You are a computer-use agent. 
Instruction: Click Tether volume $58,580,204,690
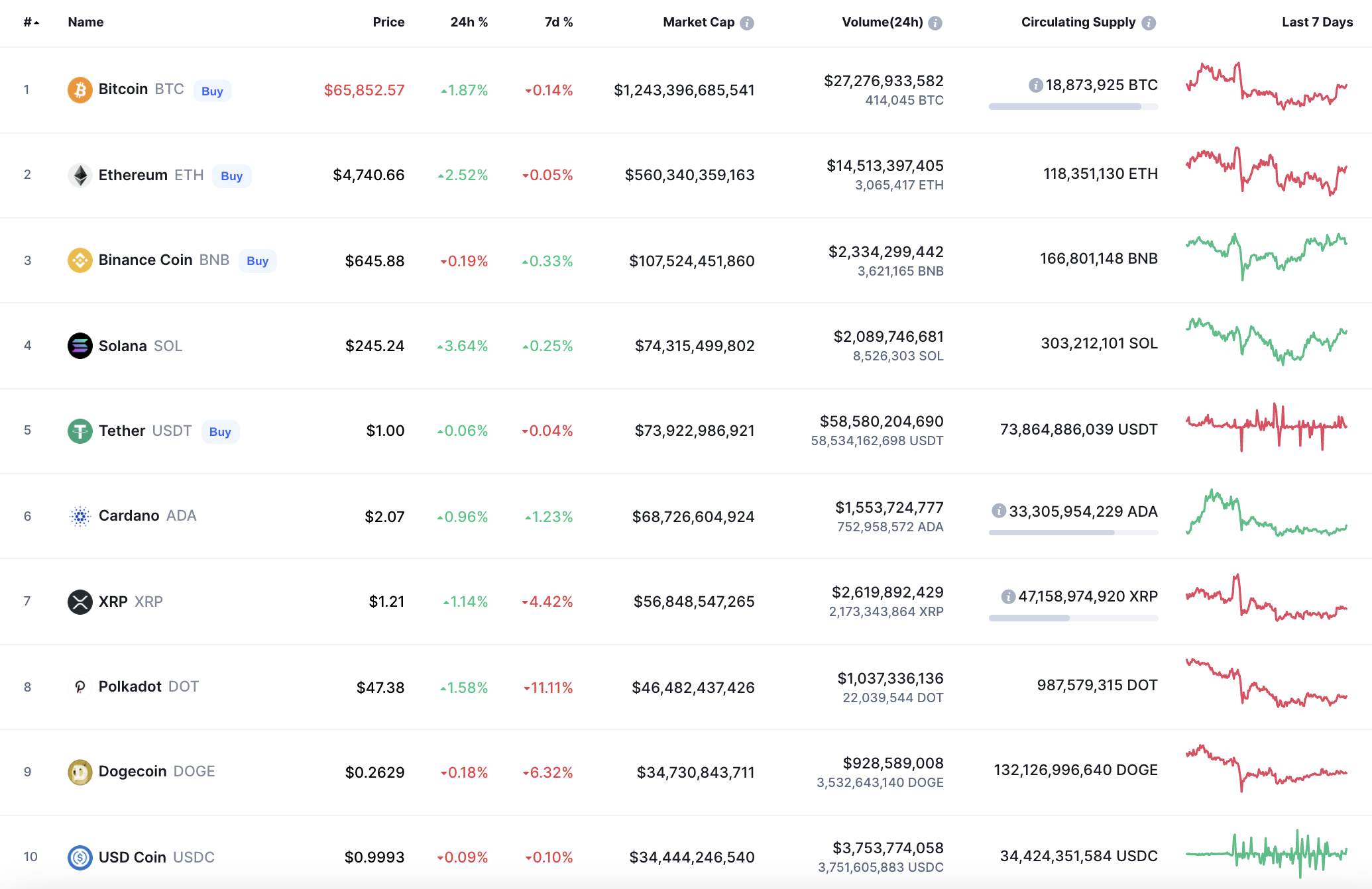(882, 421)
